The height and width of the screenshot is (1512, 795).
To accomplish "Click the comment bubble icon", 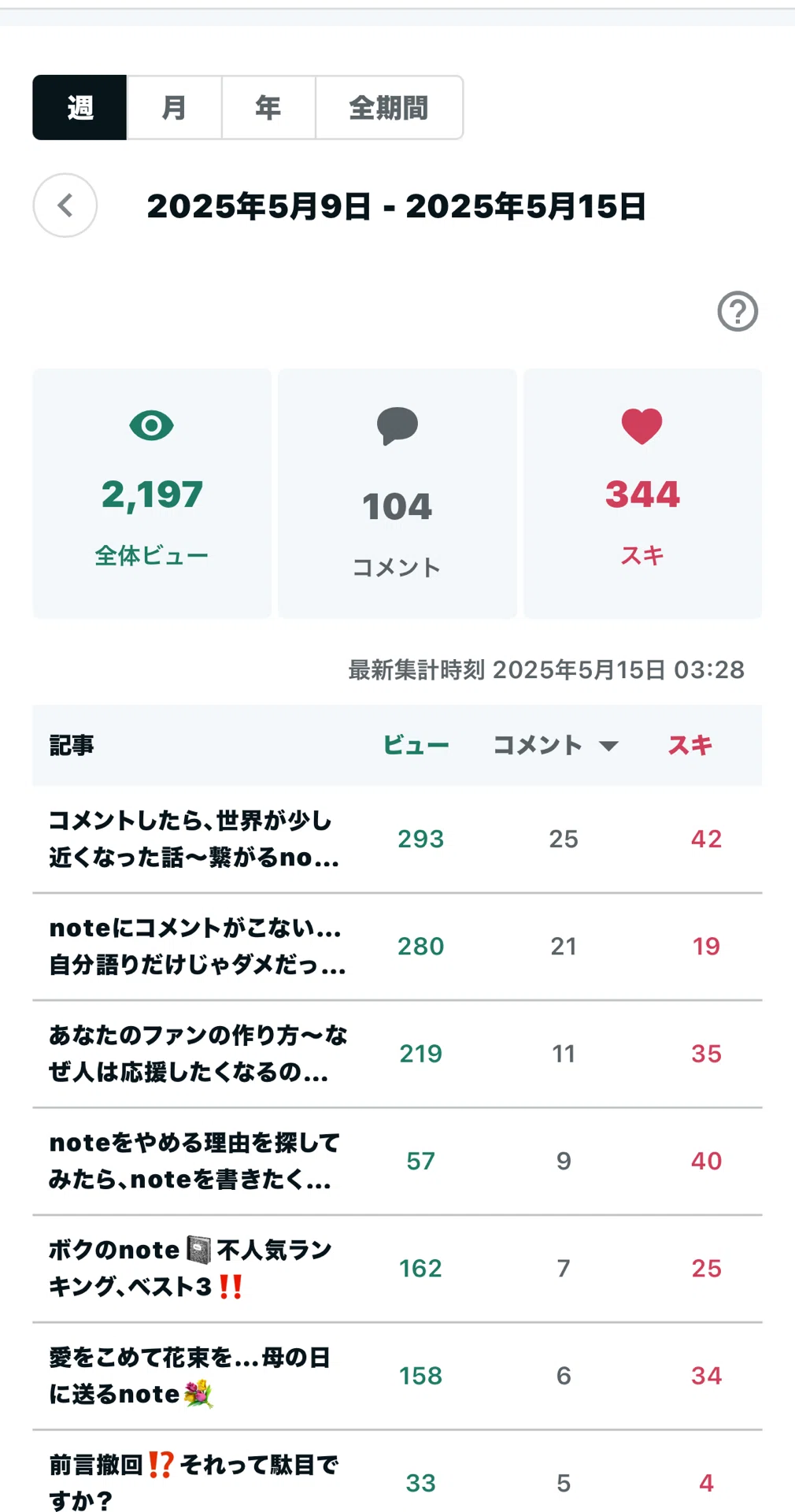I will tap(397, 426).
